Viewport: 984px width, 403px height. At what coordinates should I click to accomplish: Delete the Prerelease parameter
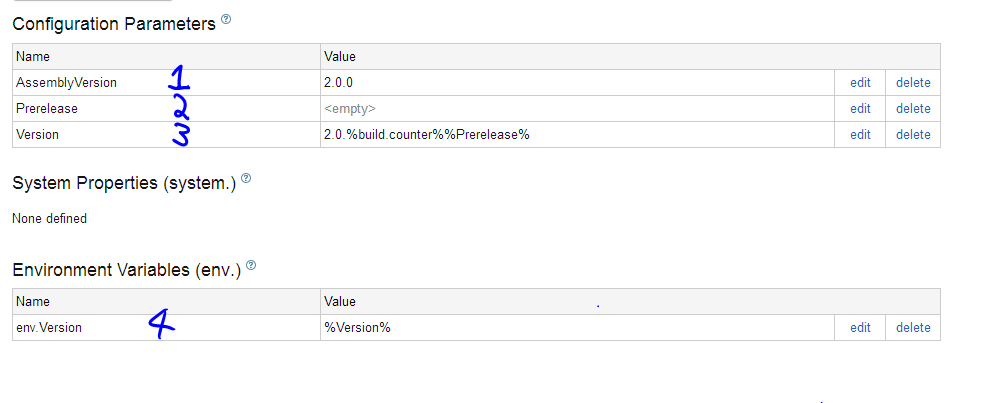pos(912,109)
